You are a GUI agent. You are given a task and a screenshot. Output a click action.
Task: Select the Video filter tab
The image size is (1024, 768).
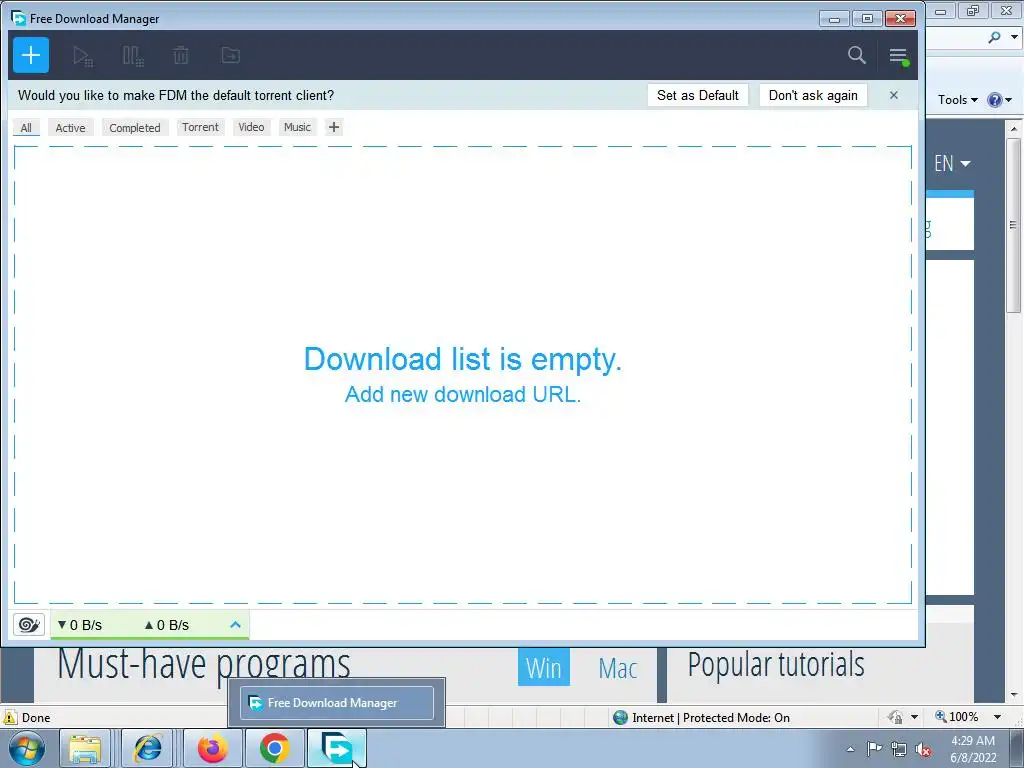(251, 127)
